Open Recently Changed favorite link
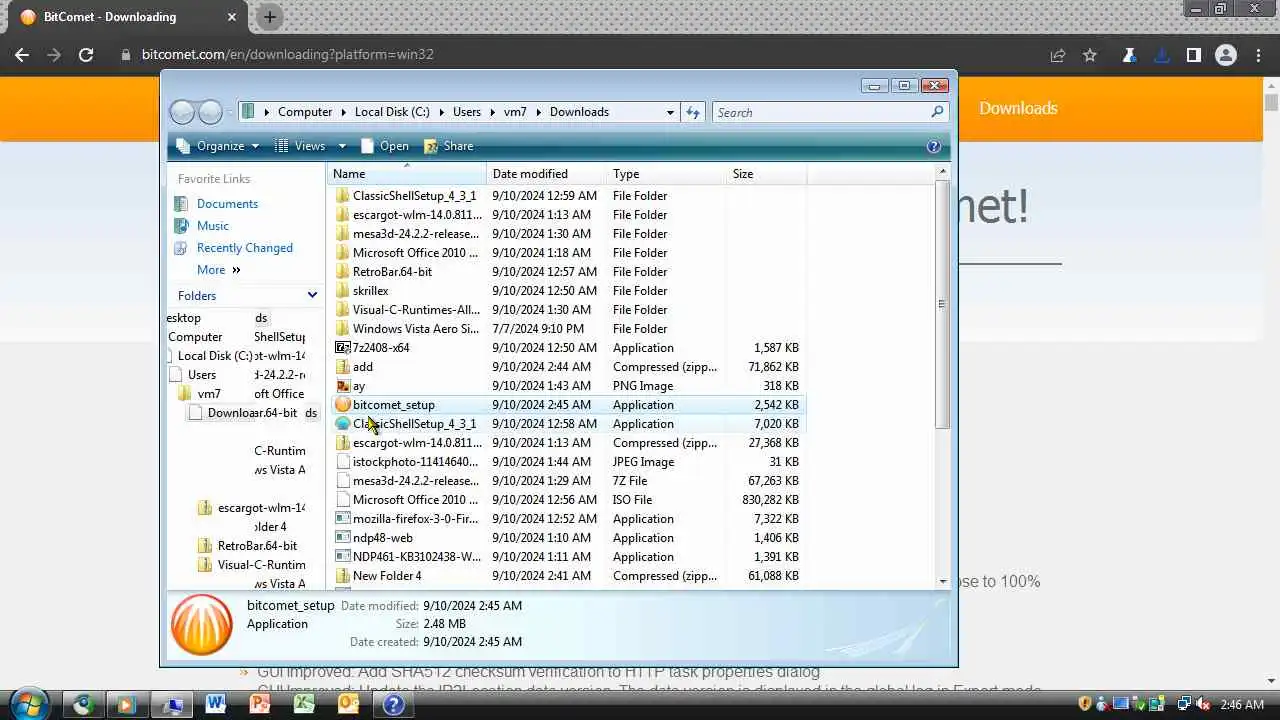This screenshot has width=1280, height=720. (x=245, y=248)
